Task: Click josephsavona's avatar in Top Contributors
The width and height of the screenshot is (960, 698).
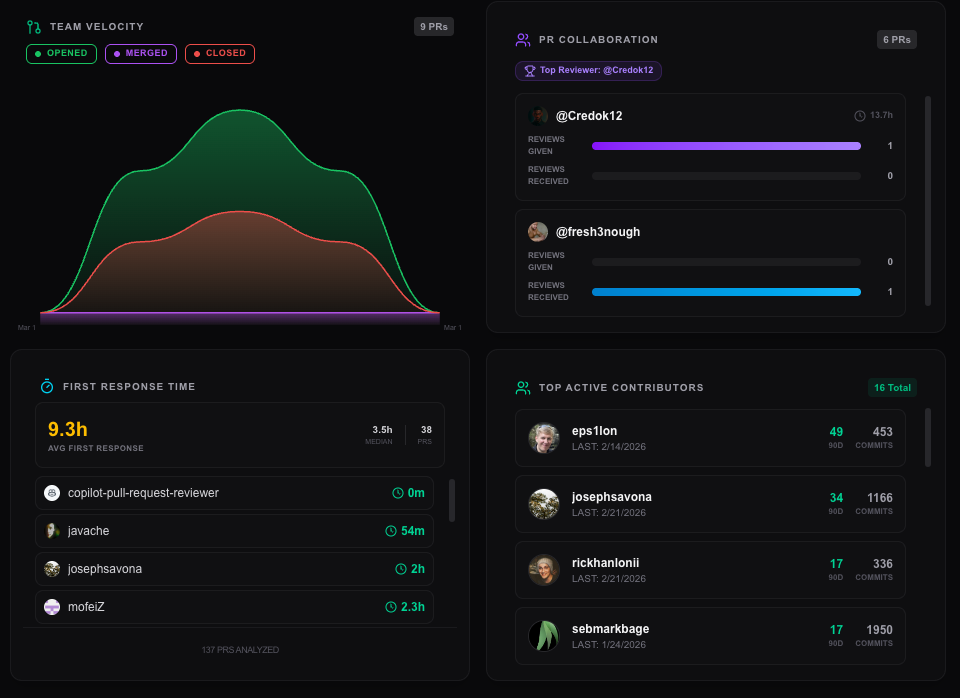Action: point(544,504)
